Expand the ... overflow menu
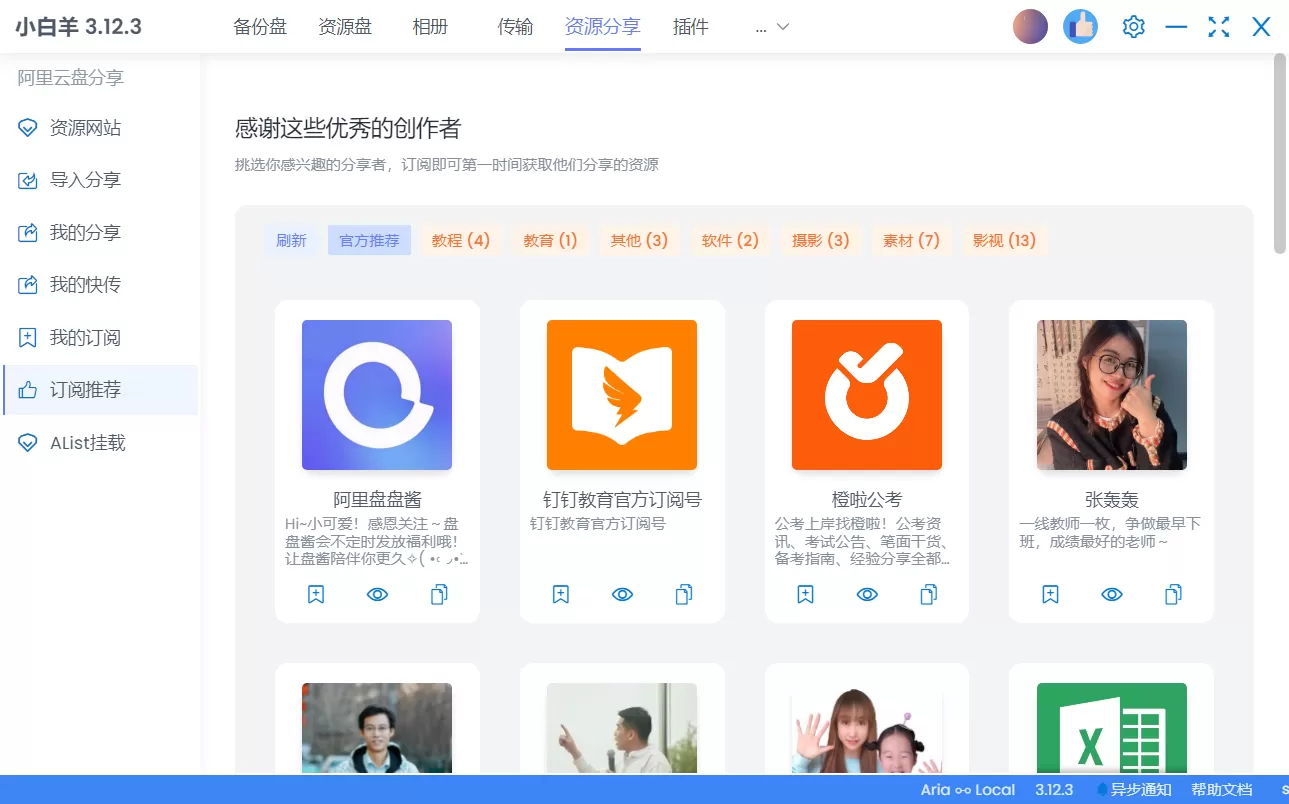1289x804 pixels. click(769, 27)
